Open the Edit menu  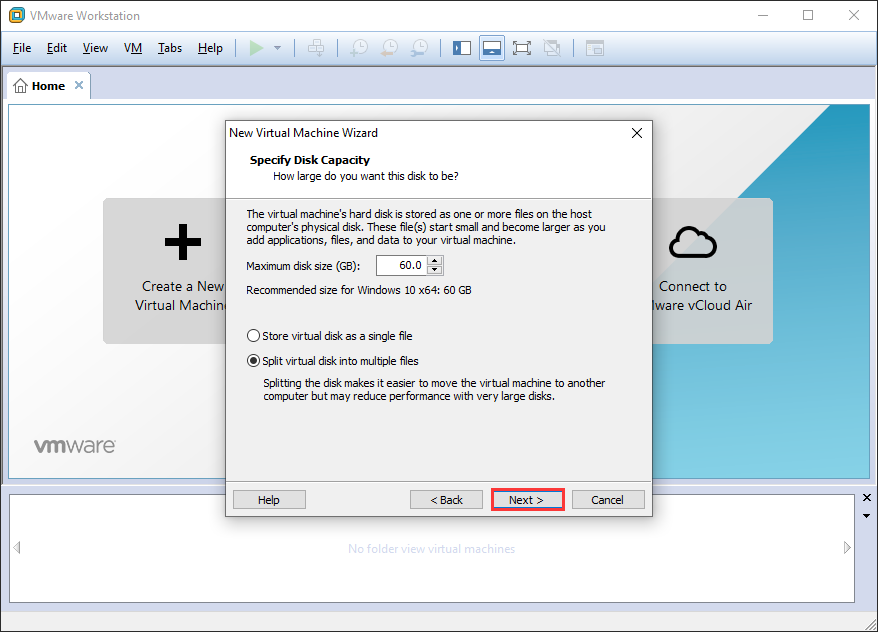(x=57, y=48)
